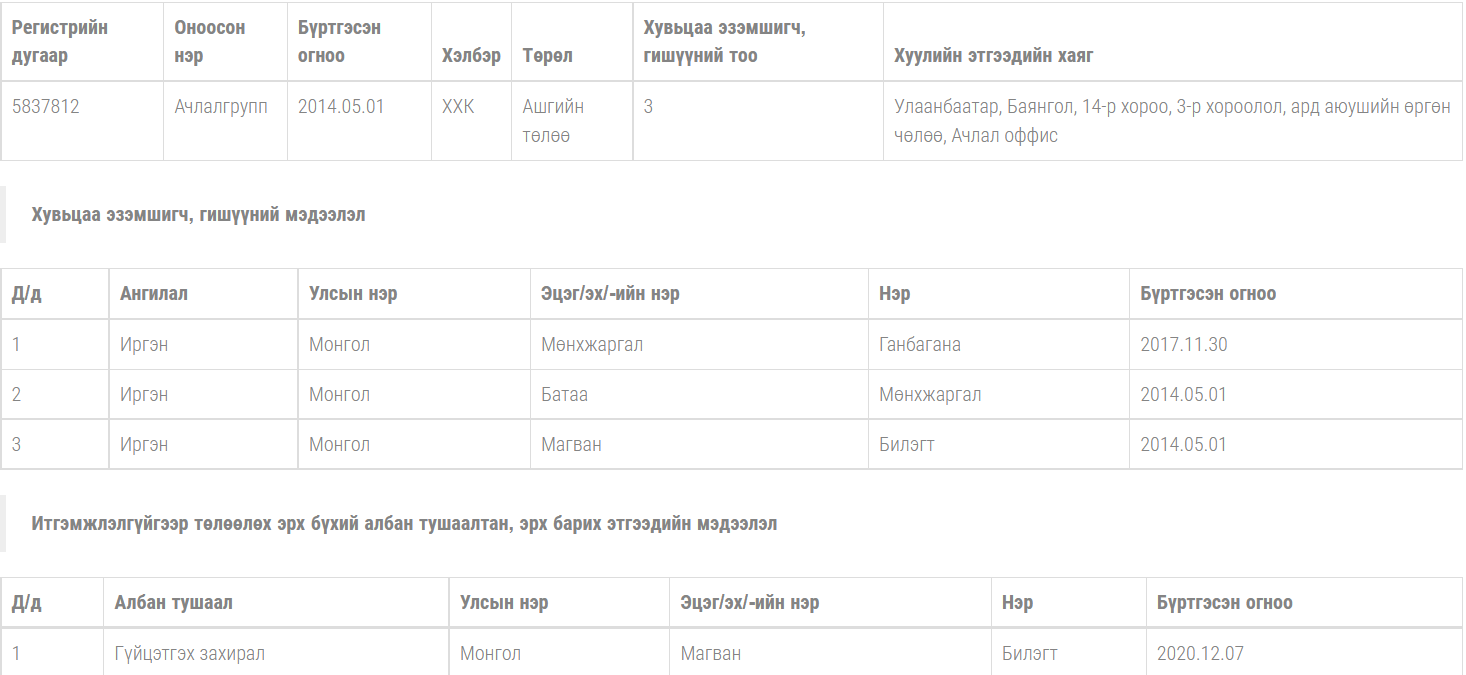Click the Хуулийн этгээдийн хаяг header

[993, 56]
